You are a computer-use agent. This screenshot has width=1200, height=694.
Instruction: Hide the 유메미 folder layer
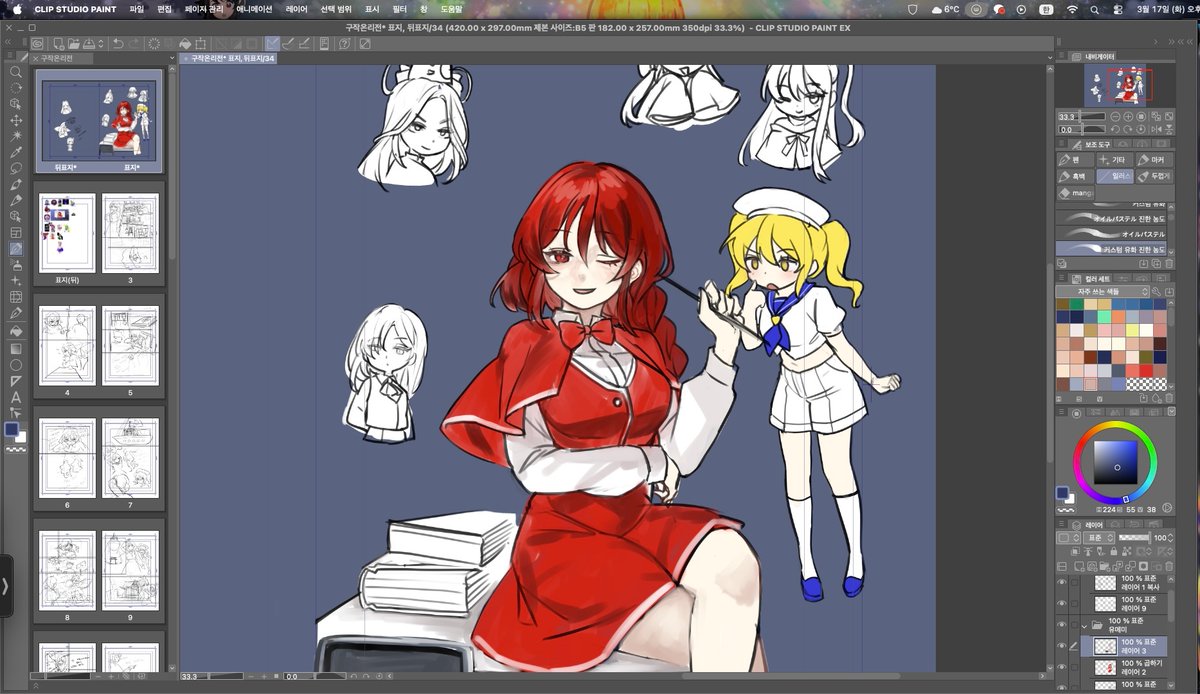1061,624
